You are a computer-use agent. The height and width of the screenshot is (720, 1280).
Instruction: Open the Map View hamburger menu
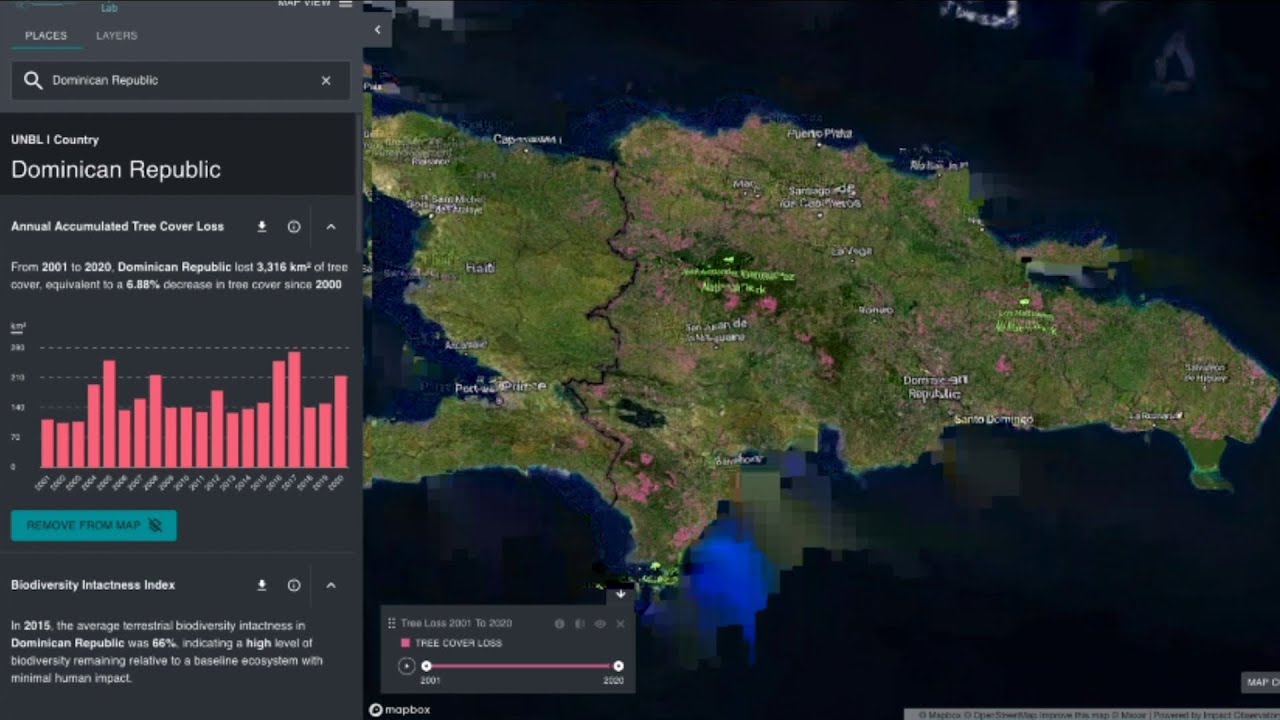point(345,4)
